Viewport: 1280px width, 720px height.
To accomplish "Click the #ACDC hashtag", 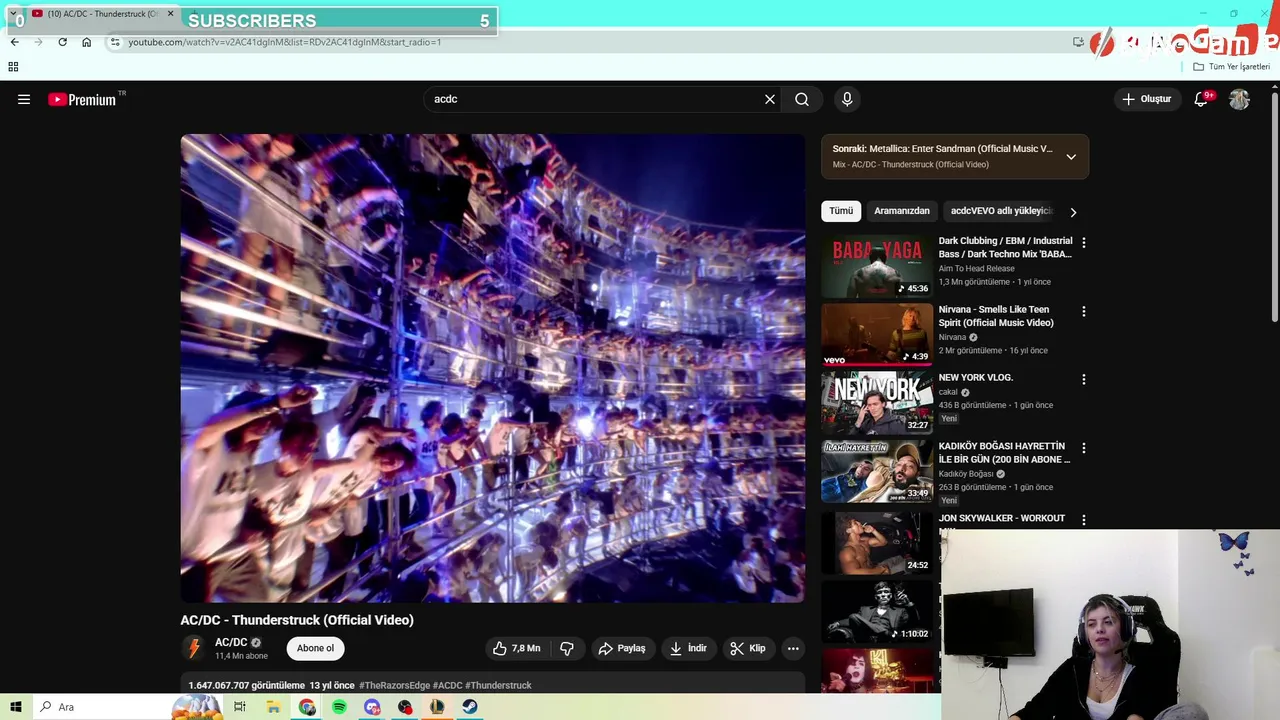I will (x=447, y=685).
